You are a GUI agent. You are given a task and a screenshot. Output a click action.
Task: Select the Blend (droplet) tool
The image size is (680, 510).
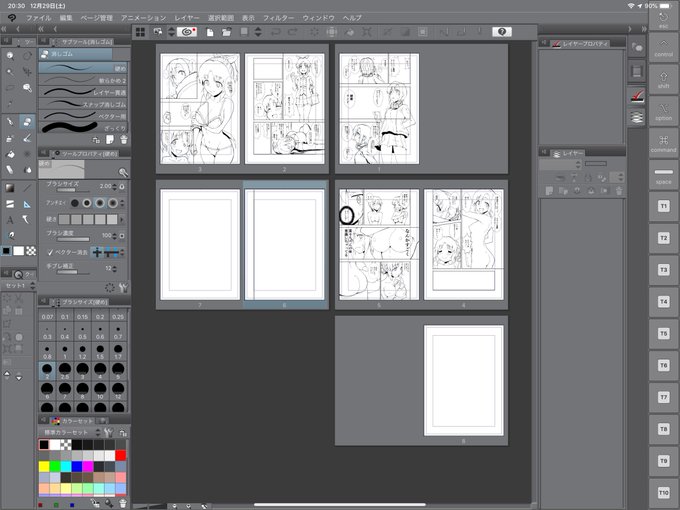27,170
